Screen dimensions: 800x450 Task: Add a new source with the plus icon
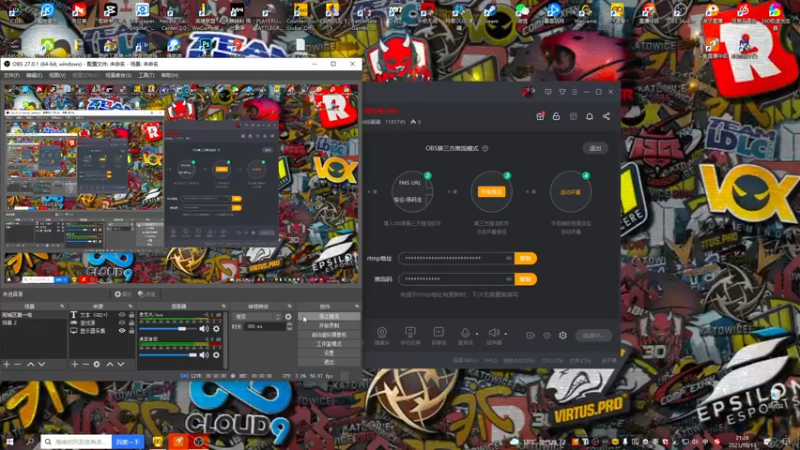74,364
